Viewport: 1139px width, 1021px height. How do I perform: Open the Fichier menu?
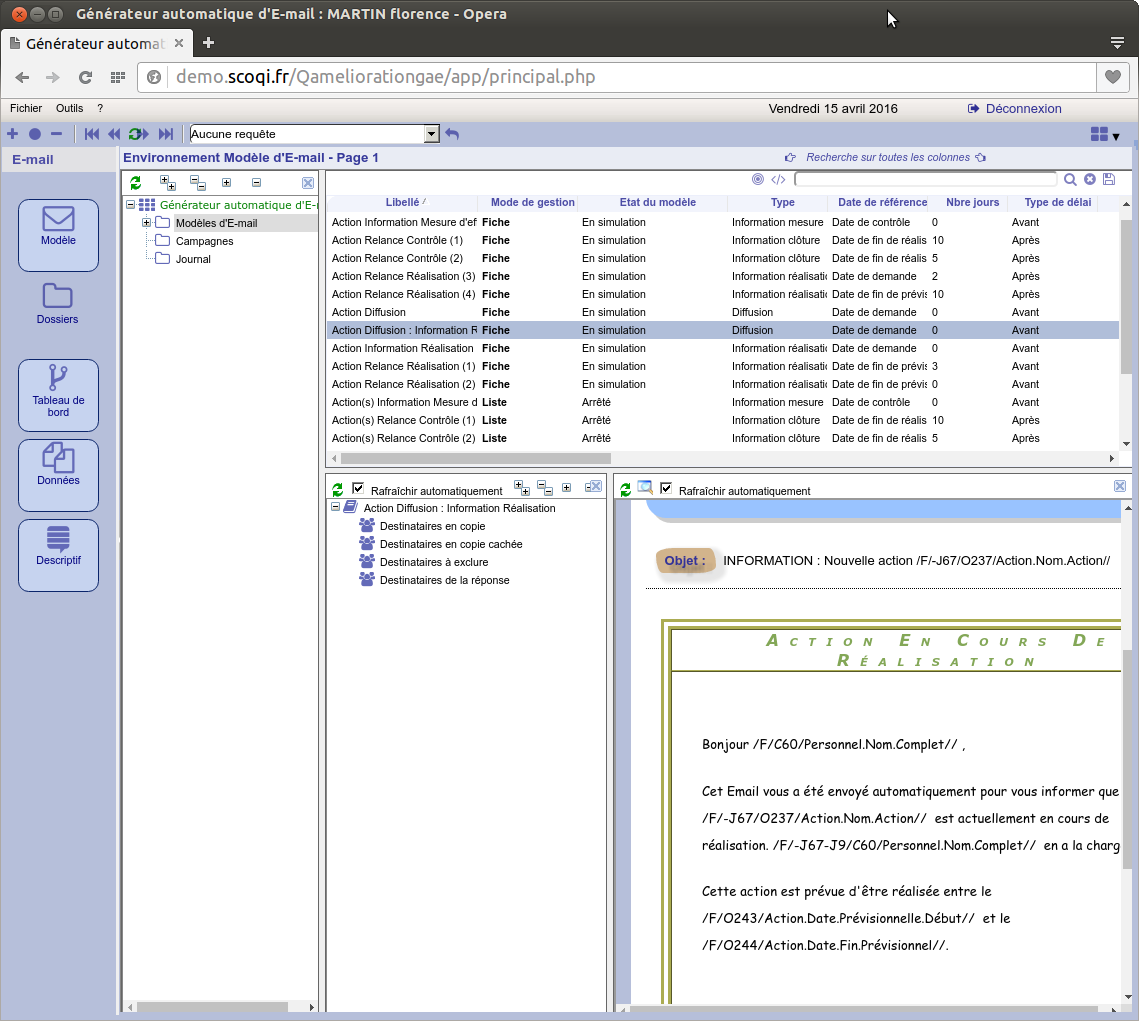pos(26,108)
